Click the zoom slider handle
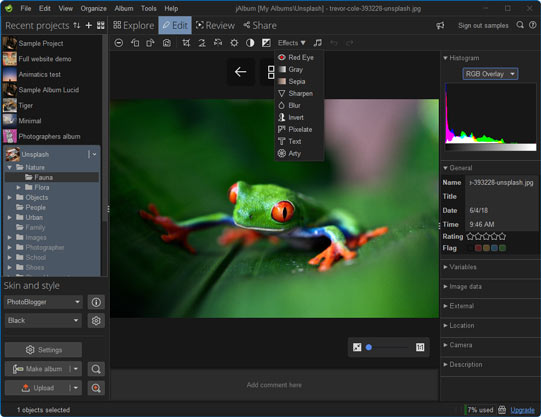The width and height of the screenshot is (541, 417). tap(368, 347)
